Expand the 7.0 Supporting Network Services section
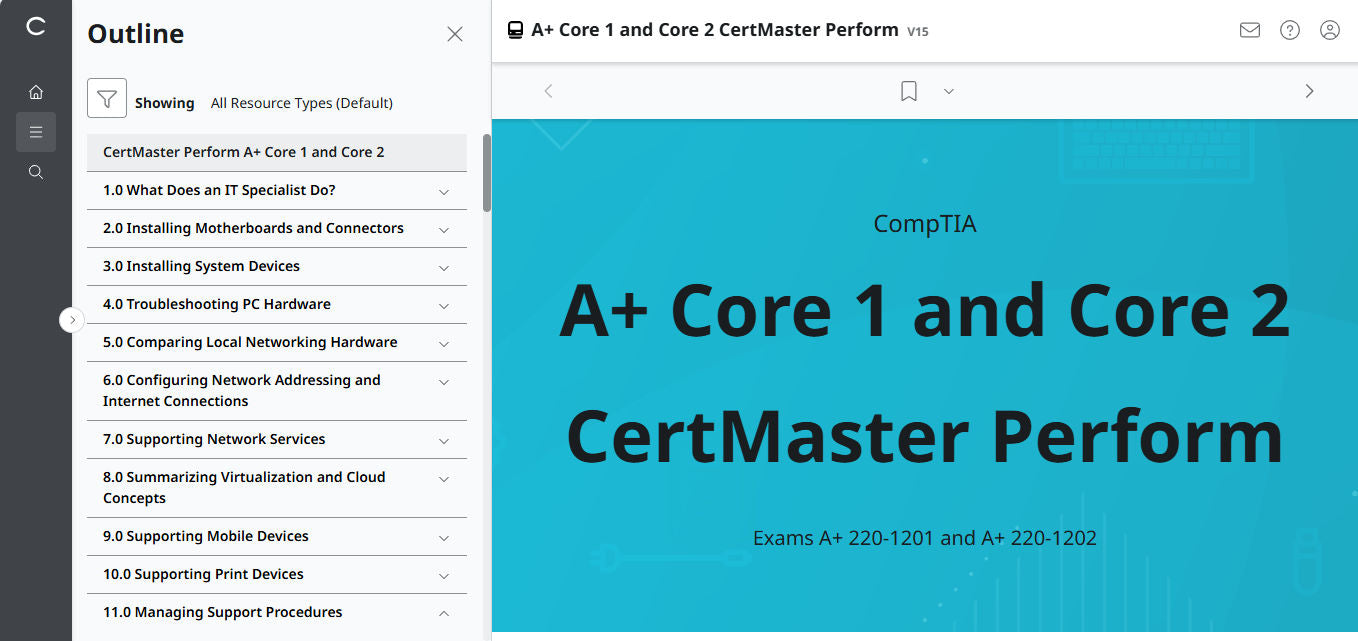1358x641 pixels. click(443, 439)
